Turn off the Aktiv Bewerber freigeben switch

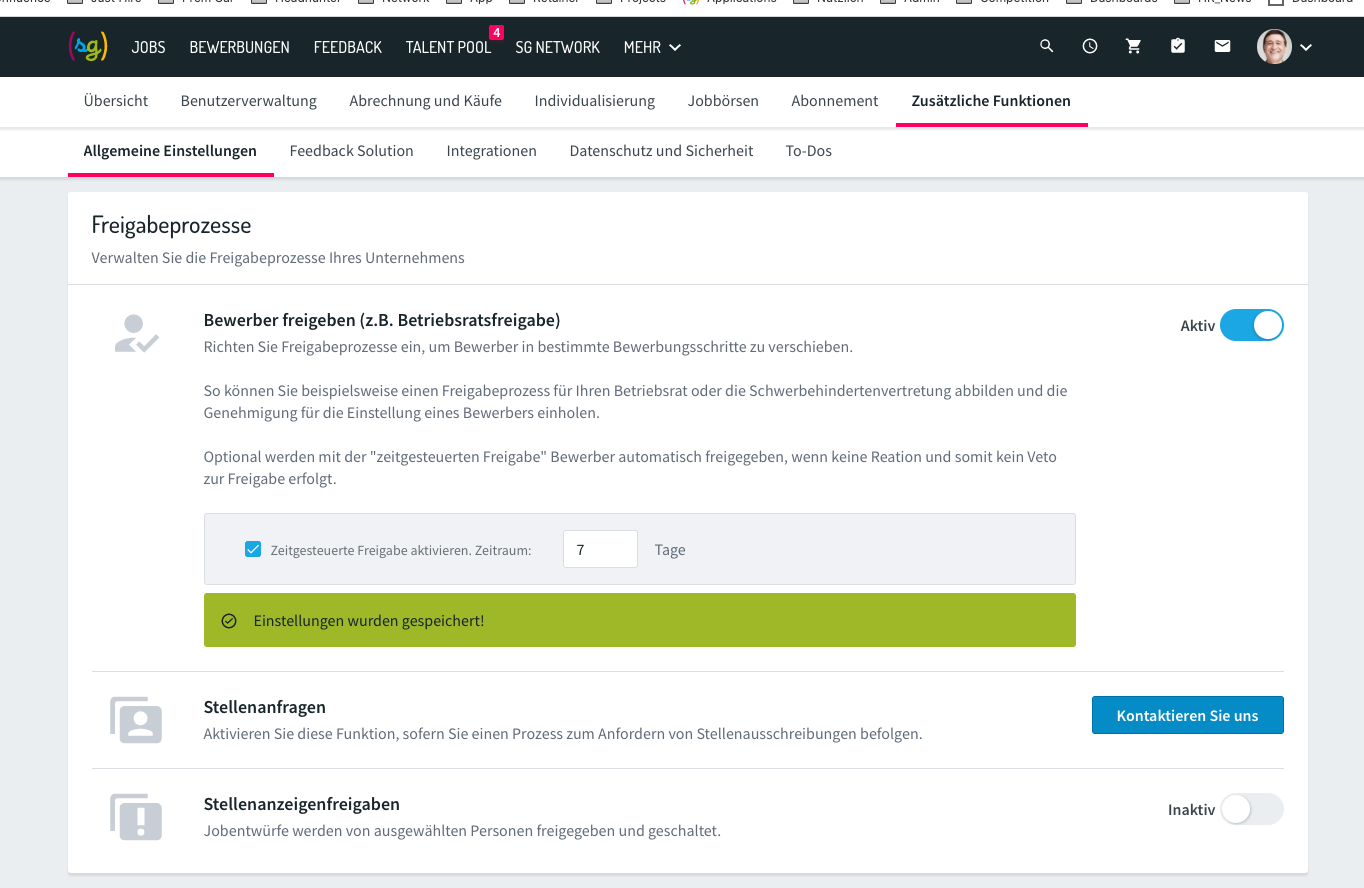click(1251, 326)
